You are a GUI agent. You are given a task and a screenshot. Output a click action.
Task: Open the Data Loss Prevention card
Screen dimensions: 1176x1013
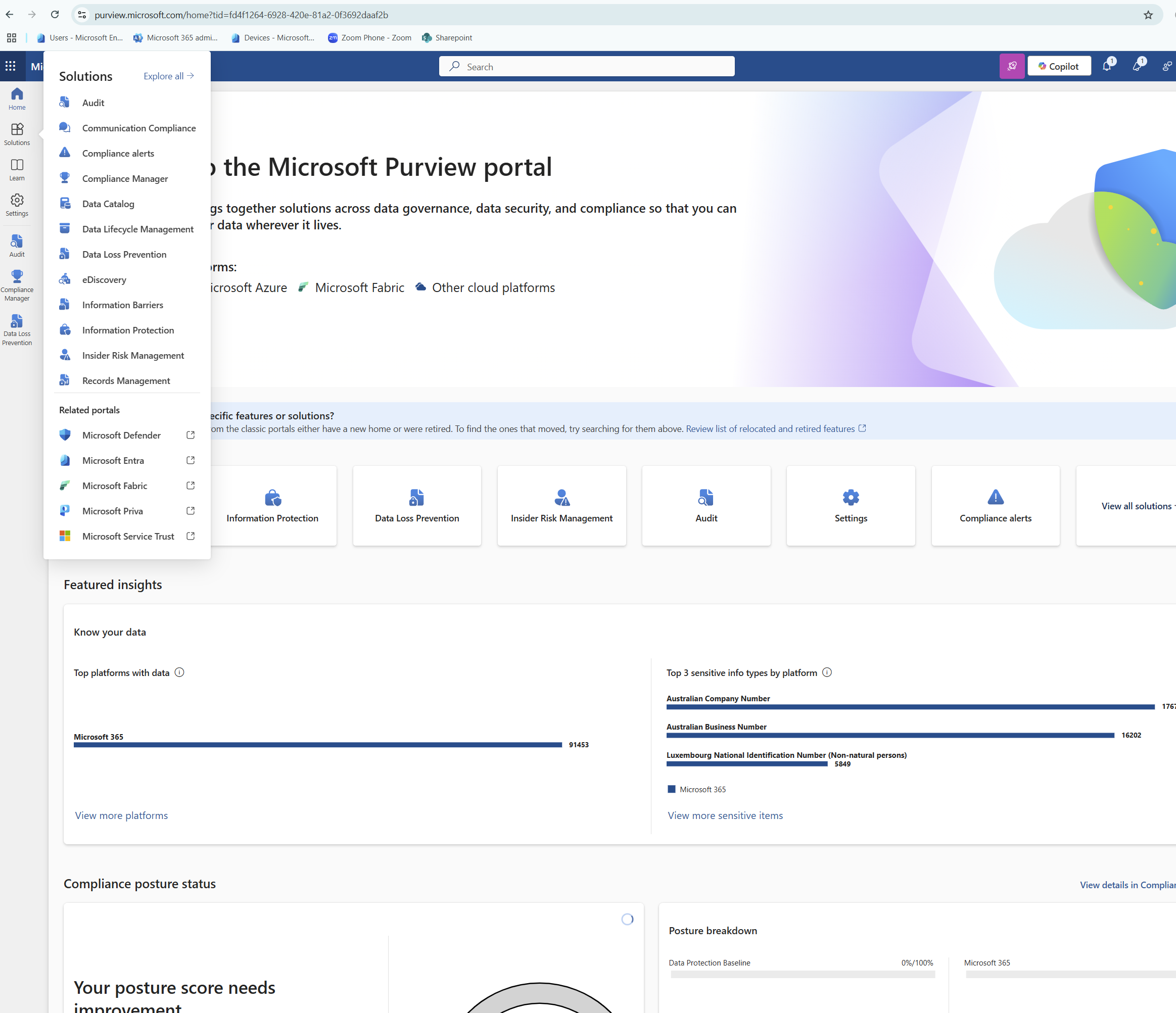[417, 506]
